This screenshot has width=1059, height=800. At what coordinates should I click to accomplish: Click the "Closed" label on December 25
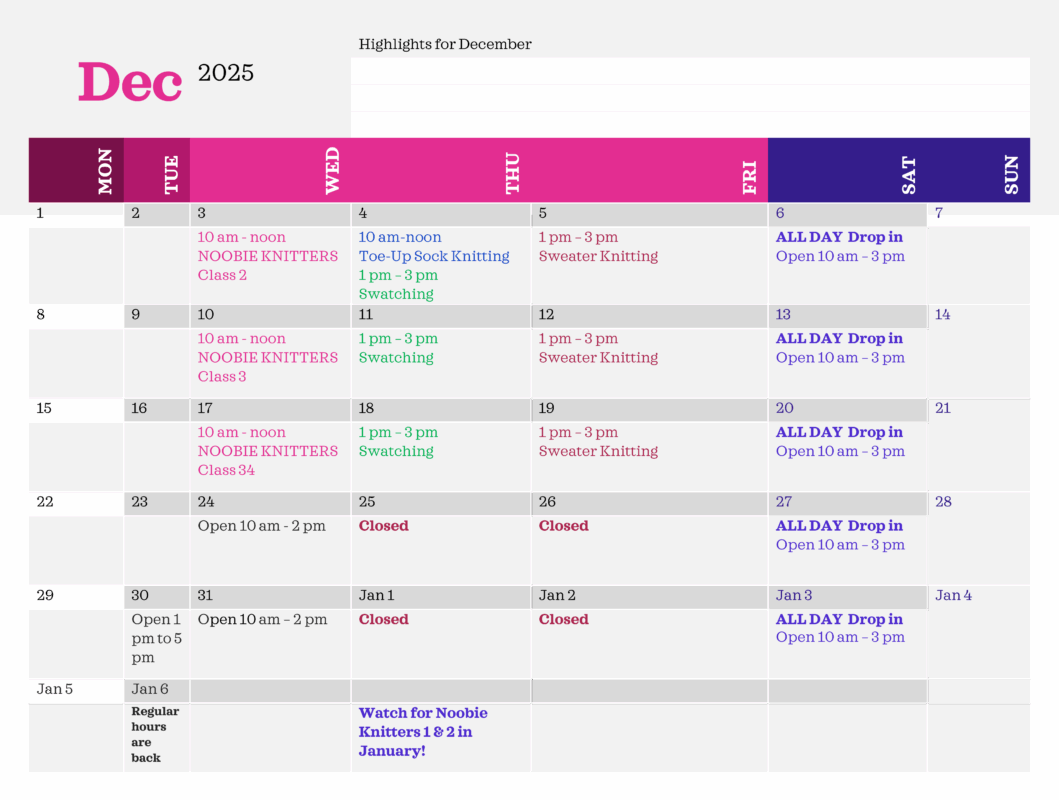[x=384, y=526]
